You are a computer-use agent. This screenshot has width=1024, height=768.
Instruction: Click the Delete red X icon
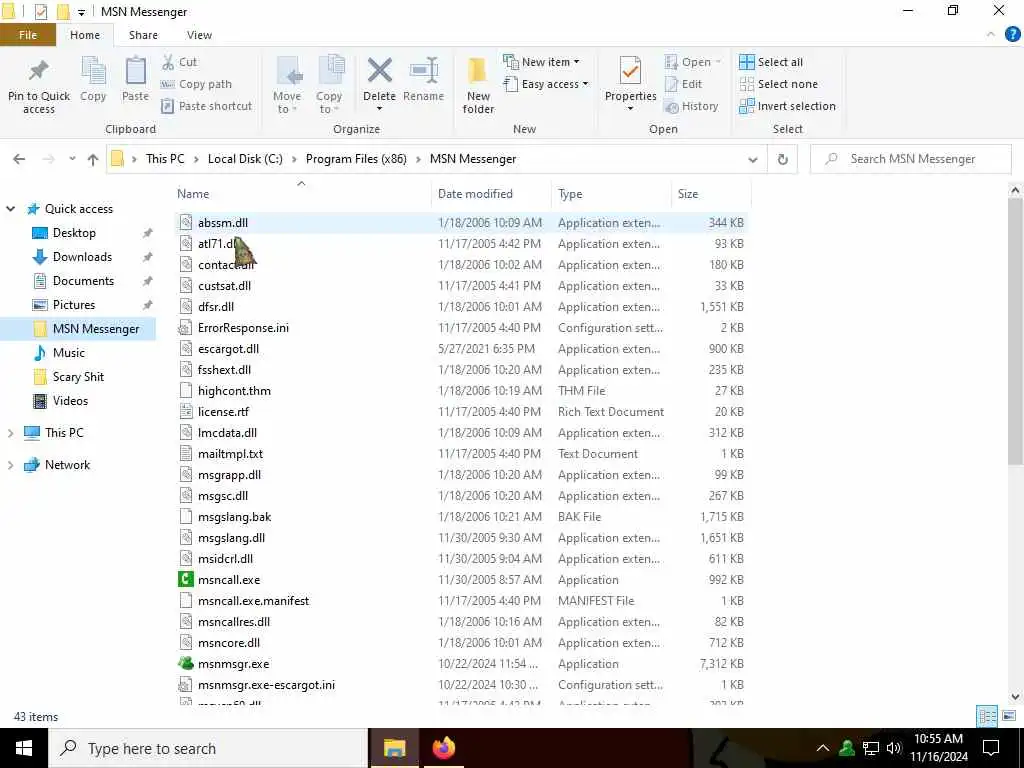(x=379, y=71)
